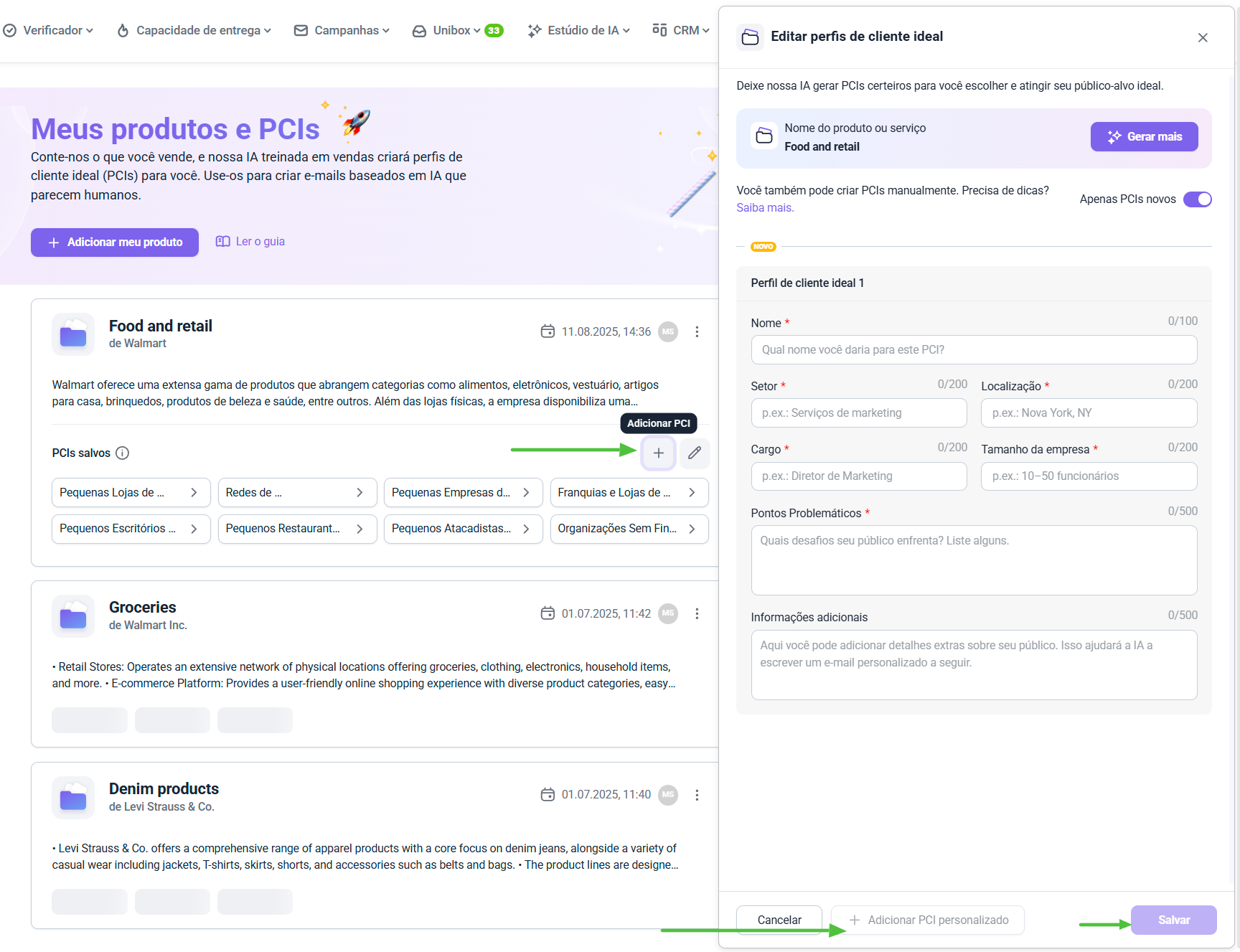This screenshot has height=952, width=1240.
Task: Click the Cargo input field
Action: [859, 476]
